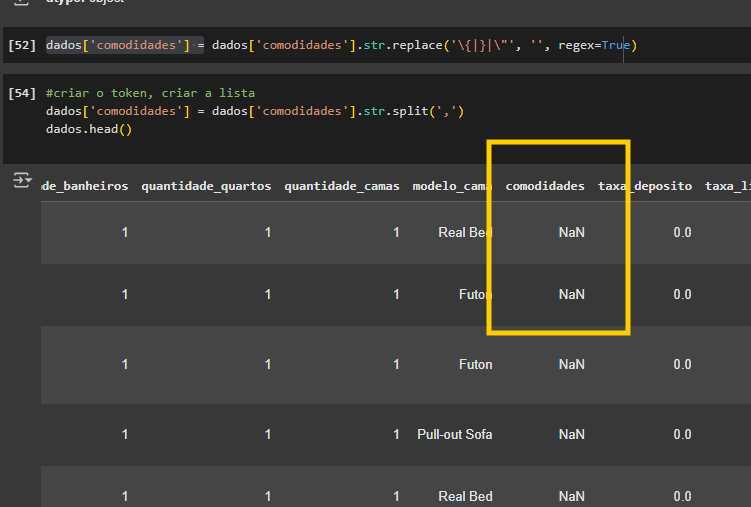751x507 pixels.
Task: Click the NaN cell in the third row
Action: 571,364
